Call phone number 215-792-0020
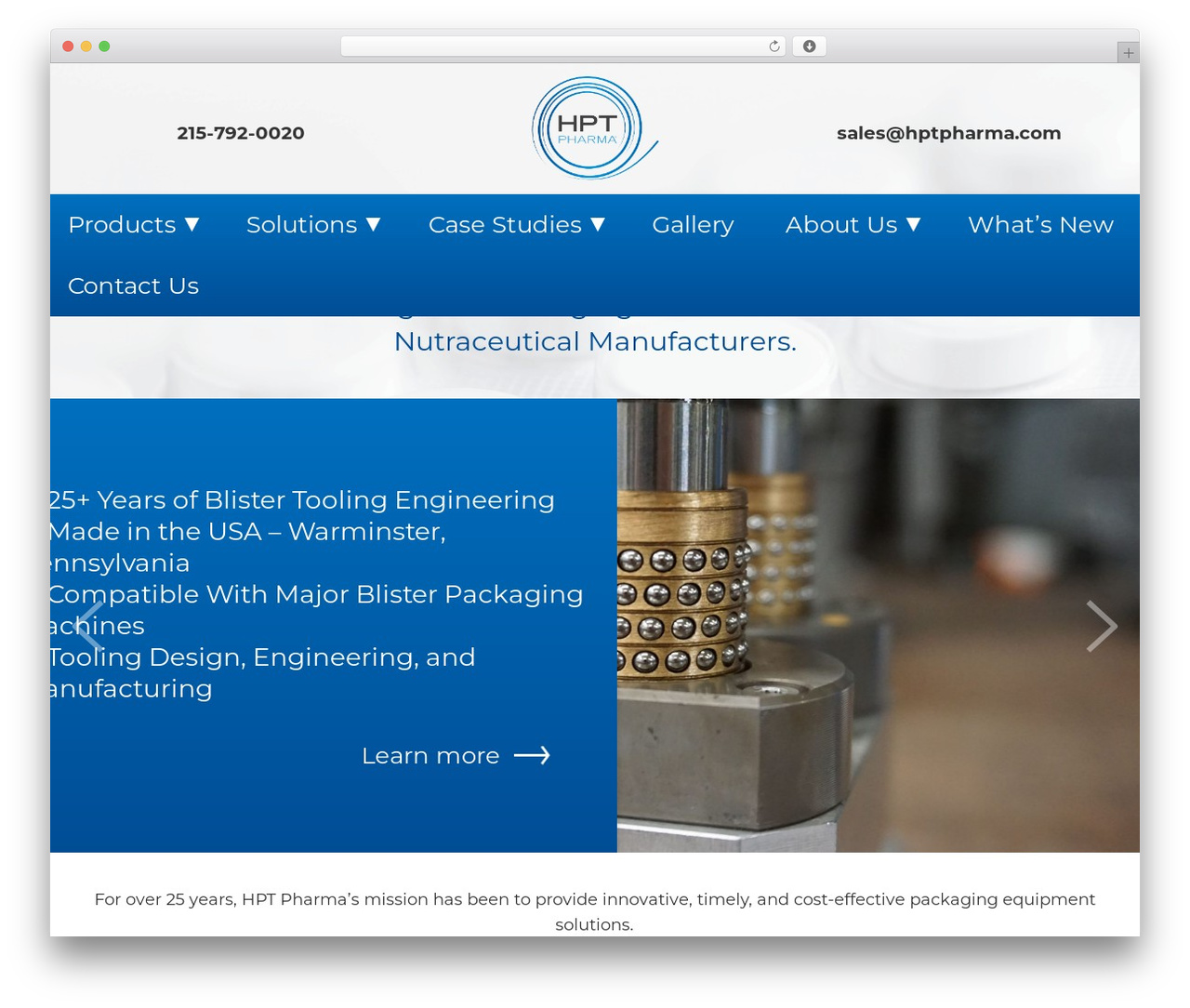 [241, 133]
